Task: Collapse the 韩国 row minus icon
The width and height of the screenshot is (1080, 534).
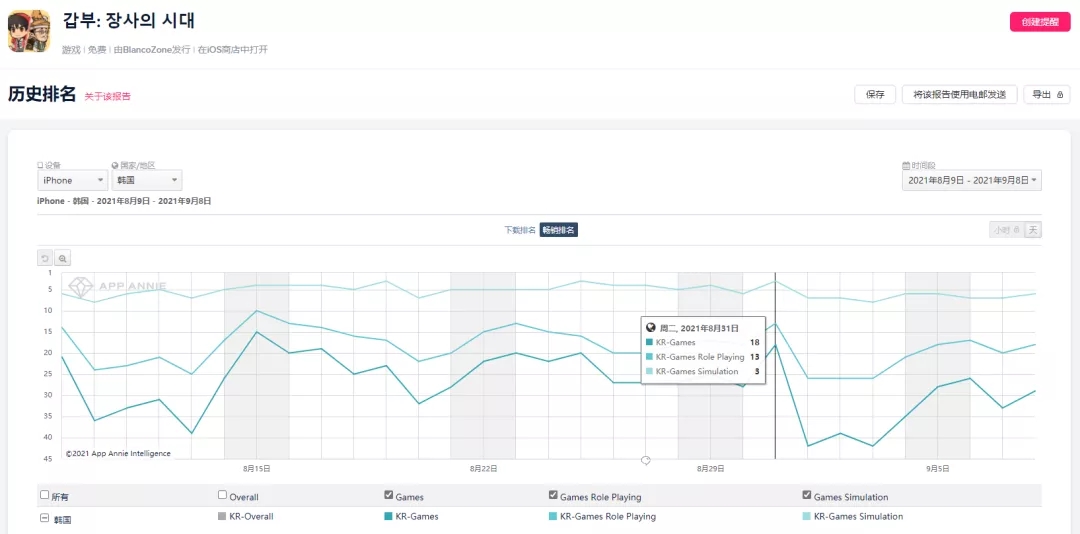Action: [44, 518]
